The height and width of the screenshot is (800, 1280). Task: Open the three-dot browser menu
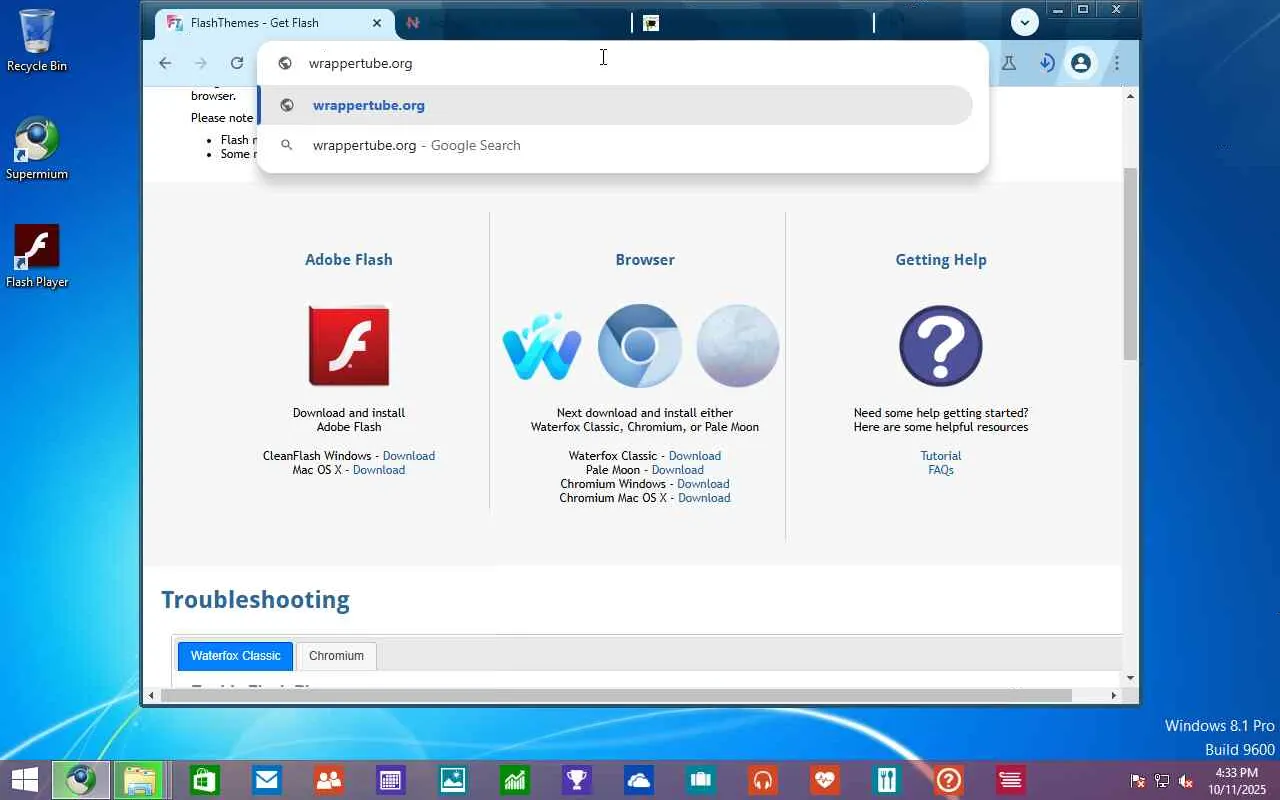[1117, 63]
